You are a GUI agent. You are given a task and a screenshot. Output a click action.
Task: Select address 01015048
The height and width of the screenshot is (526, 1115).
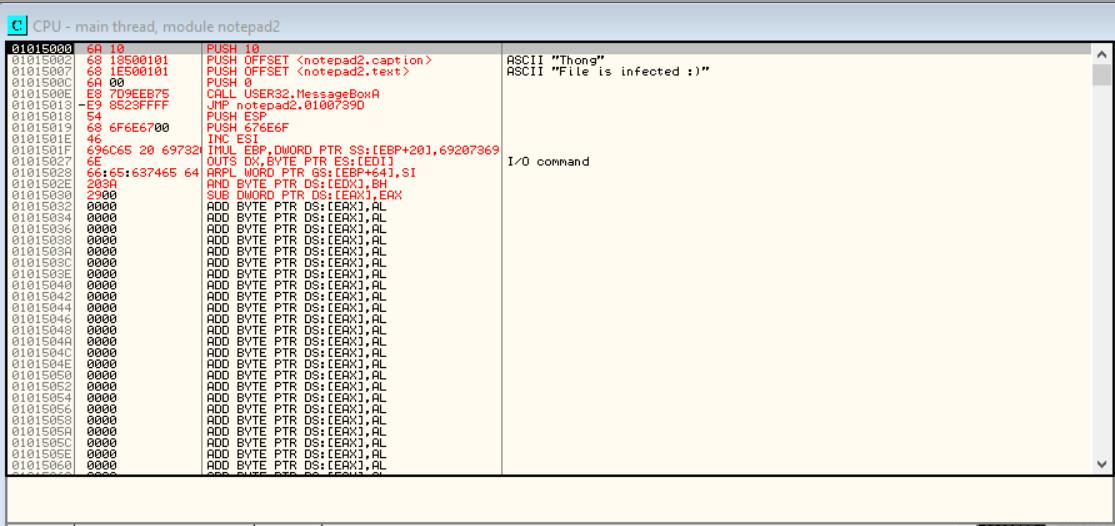[x=41, y=331]
